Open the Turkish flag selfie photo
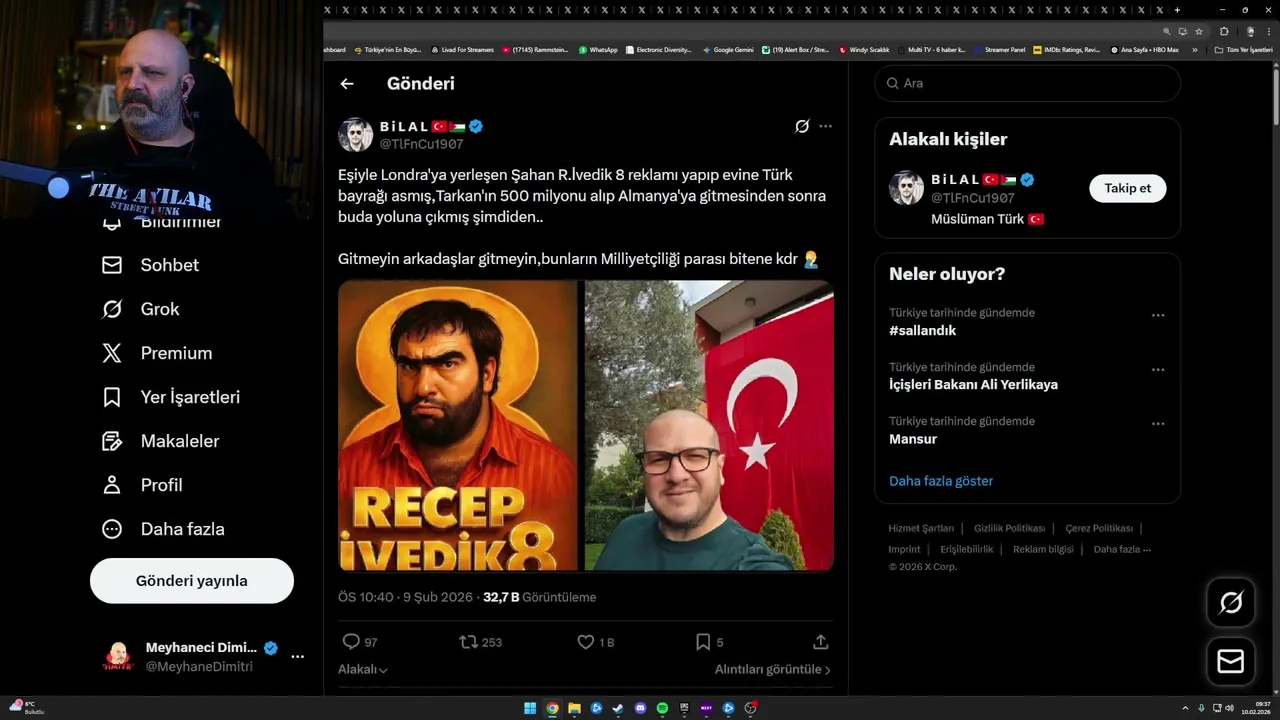Screen dimensions: 1280x720 [709, 425]
